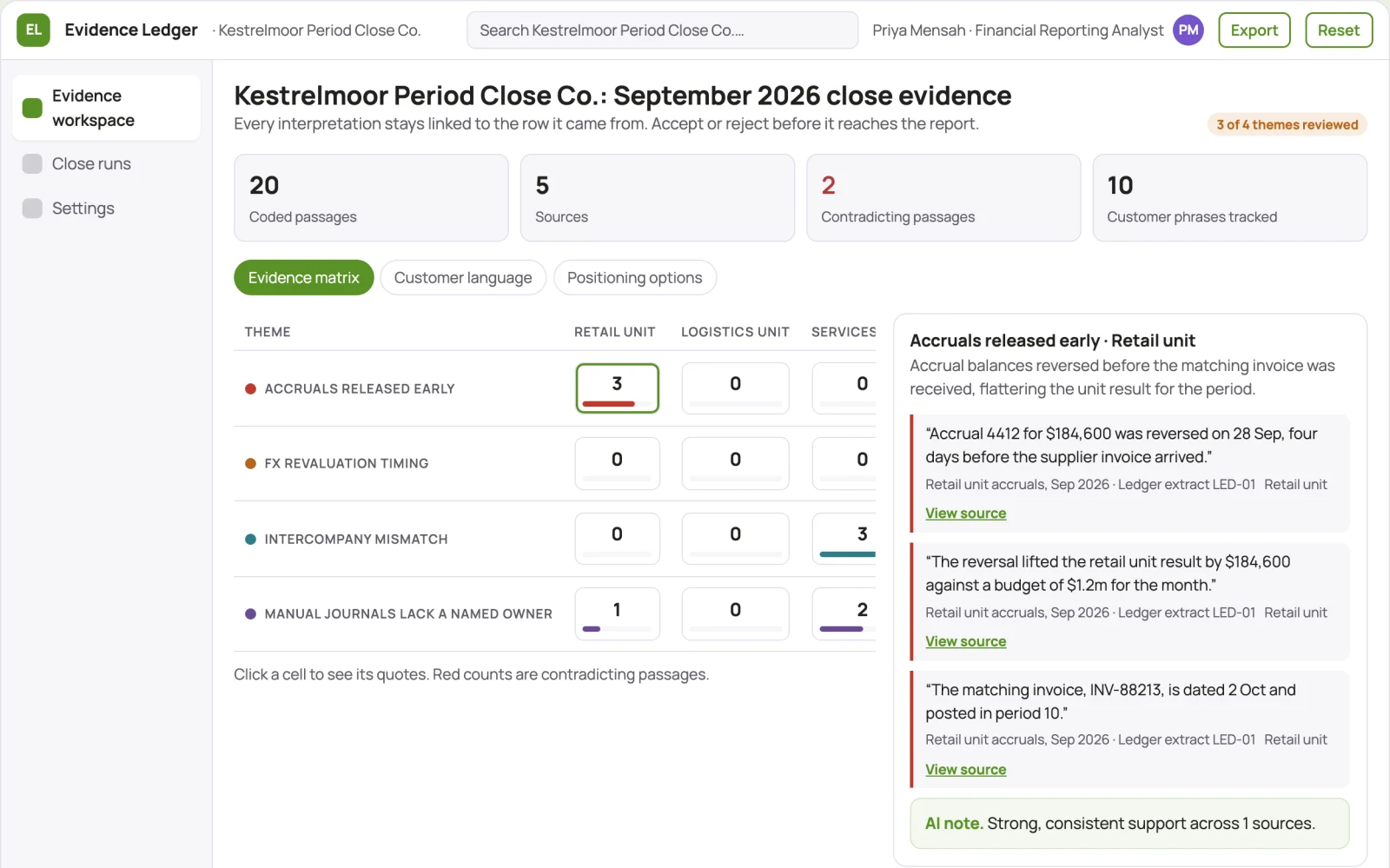Click the 20 Coded passages card
Screen dimensions: 1390x868
[x=371, y=198]
